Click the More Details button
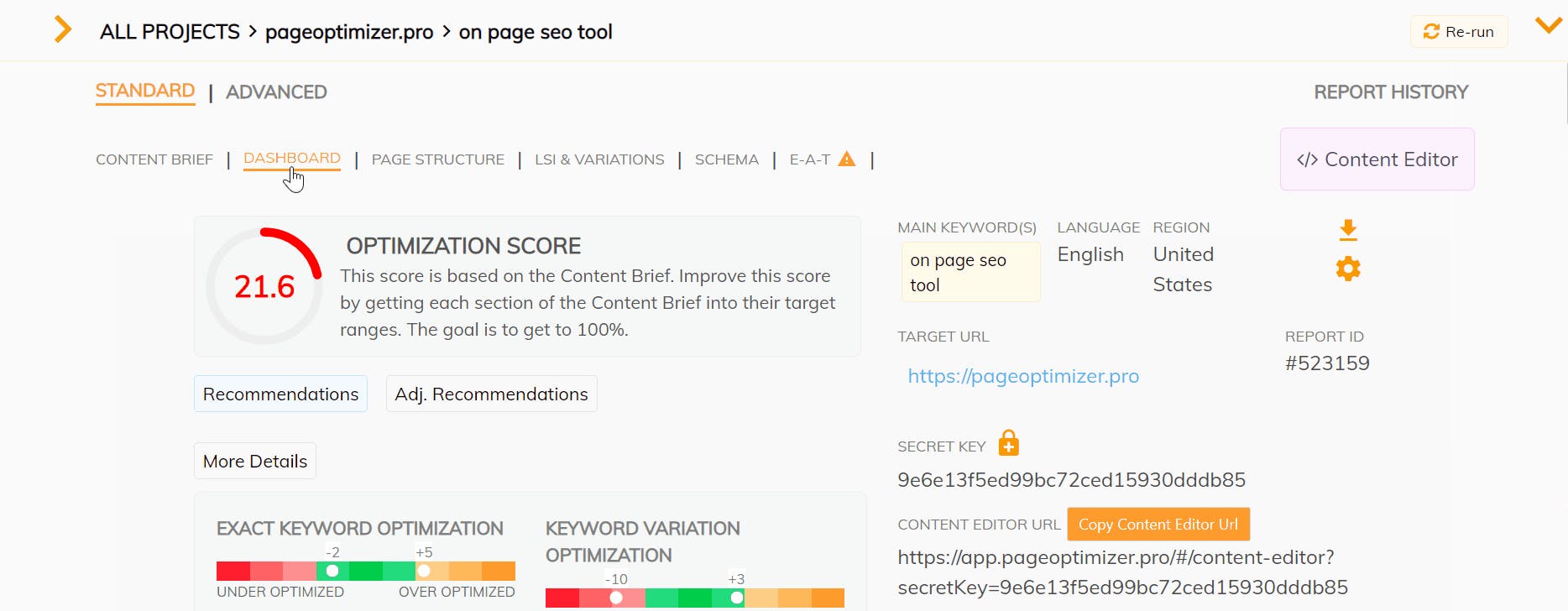The width and height of the screenshot is (1568, 611). point(255,461)
